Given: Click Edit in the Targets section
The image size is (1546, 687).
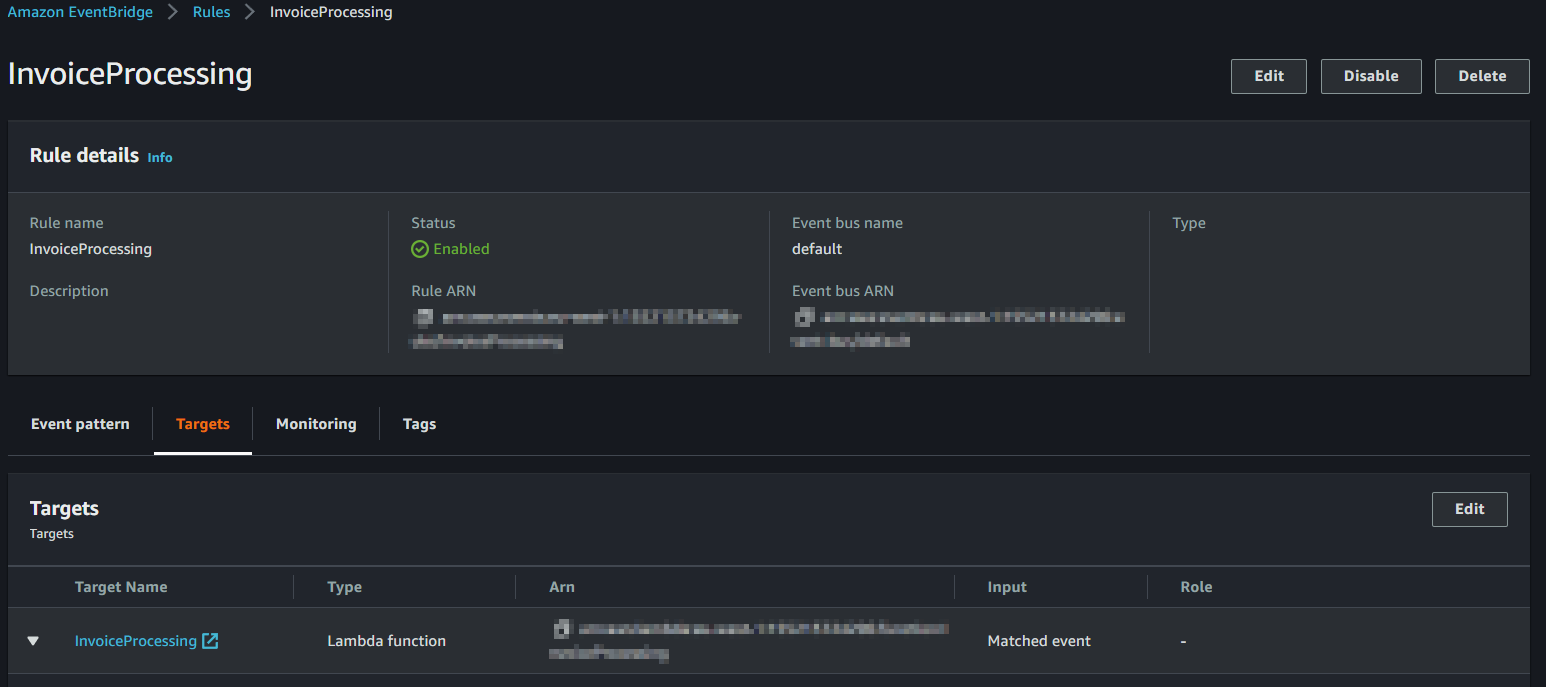Looking at the screenshot, I should 1470,509.
